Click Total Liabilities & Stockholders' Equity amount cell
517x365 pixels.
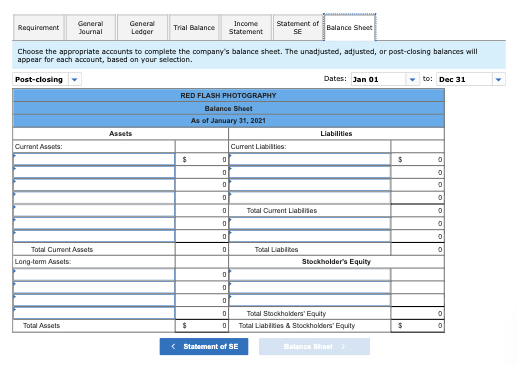coord(417,326)
